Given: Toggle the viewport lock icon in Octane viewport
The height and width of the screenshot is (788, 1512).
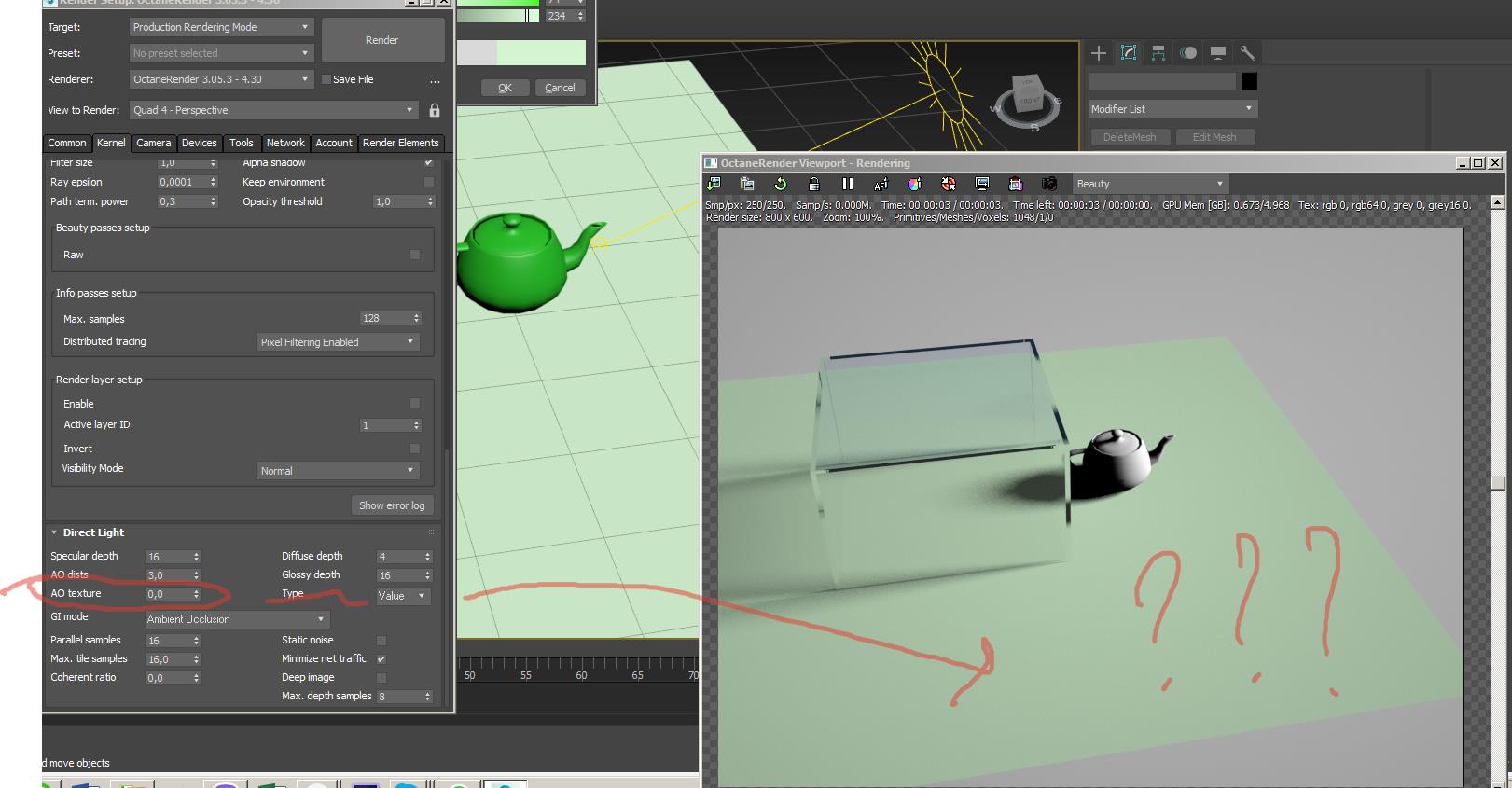Looking at the screenshot, I should (813, 184).
